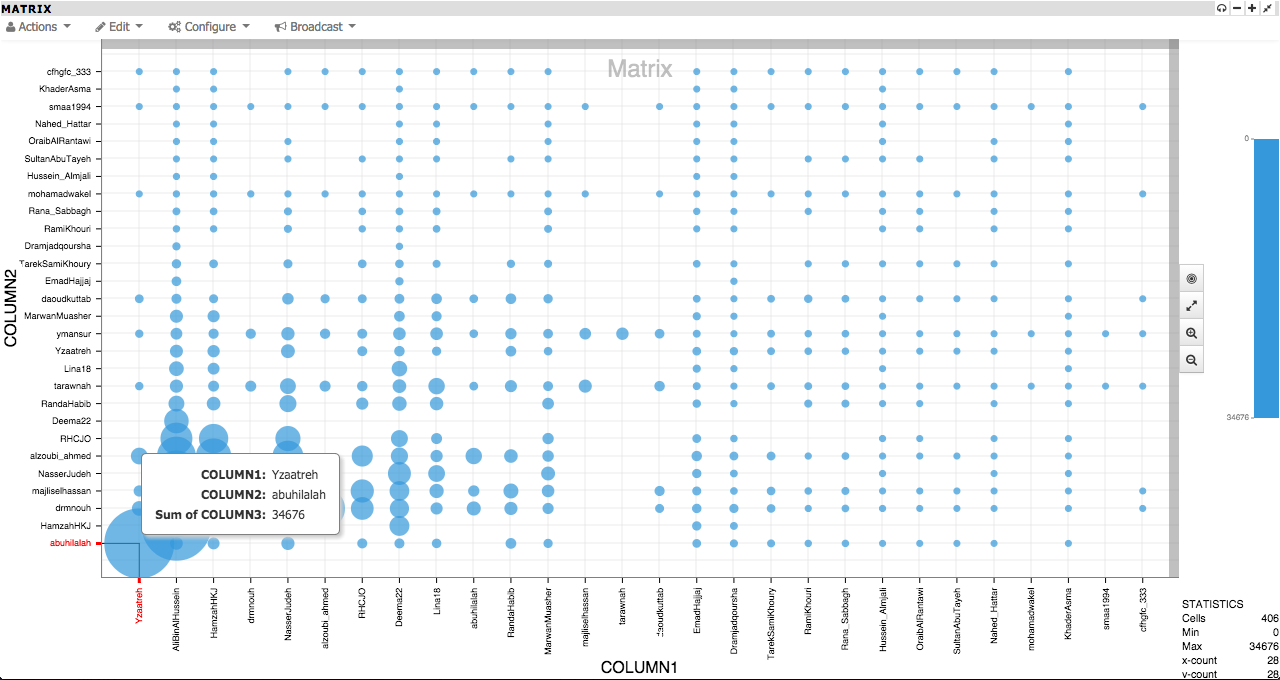
Task: Expand the Configure dropdown caret
Action: coord(246,27)
